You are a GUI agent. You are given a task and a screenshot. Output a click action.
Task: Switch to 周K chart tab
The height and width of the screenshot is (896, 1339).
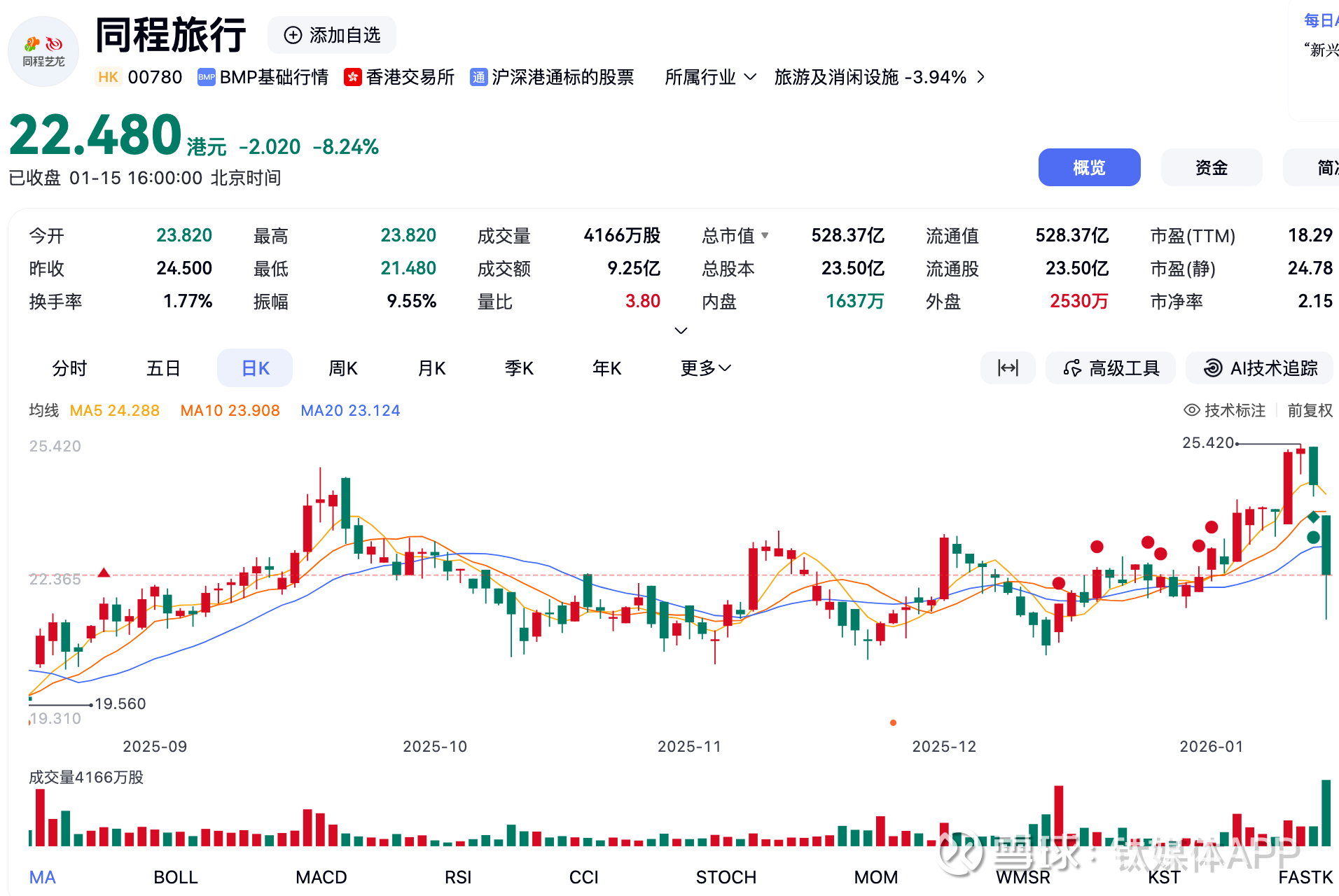pyautogui.click(x=343, y=368)
